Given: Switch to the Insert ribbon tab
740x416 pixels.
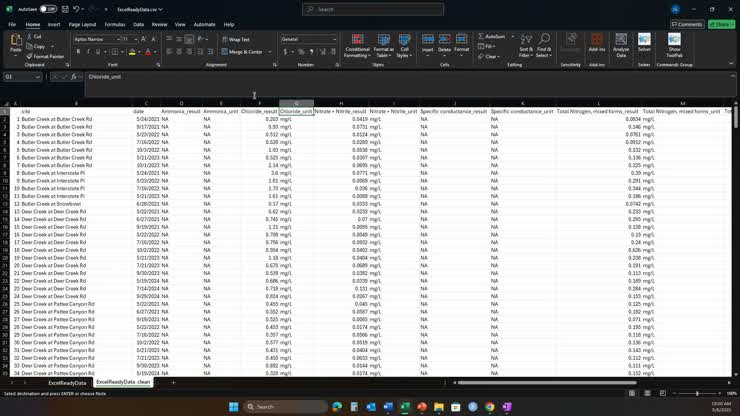Looking at the screenshot, I should [x=54, y=24].
